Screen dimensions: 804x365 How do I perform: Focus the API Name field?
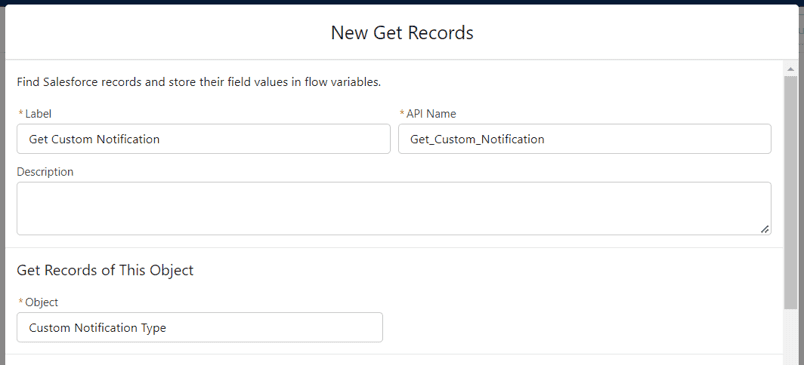tap(585, 139)
